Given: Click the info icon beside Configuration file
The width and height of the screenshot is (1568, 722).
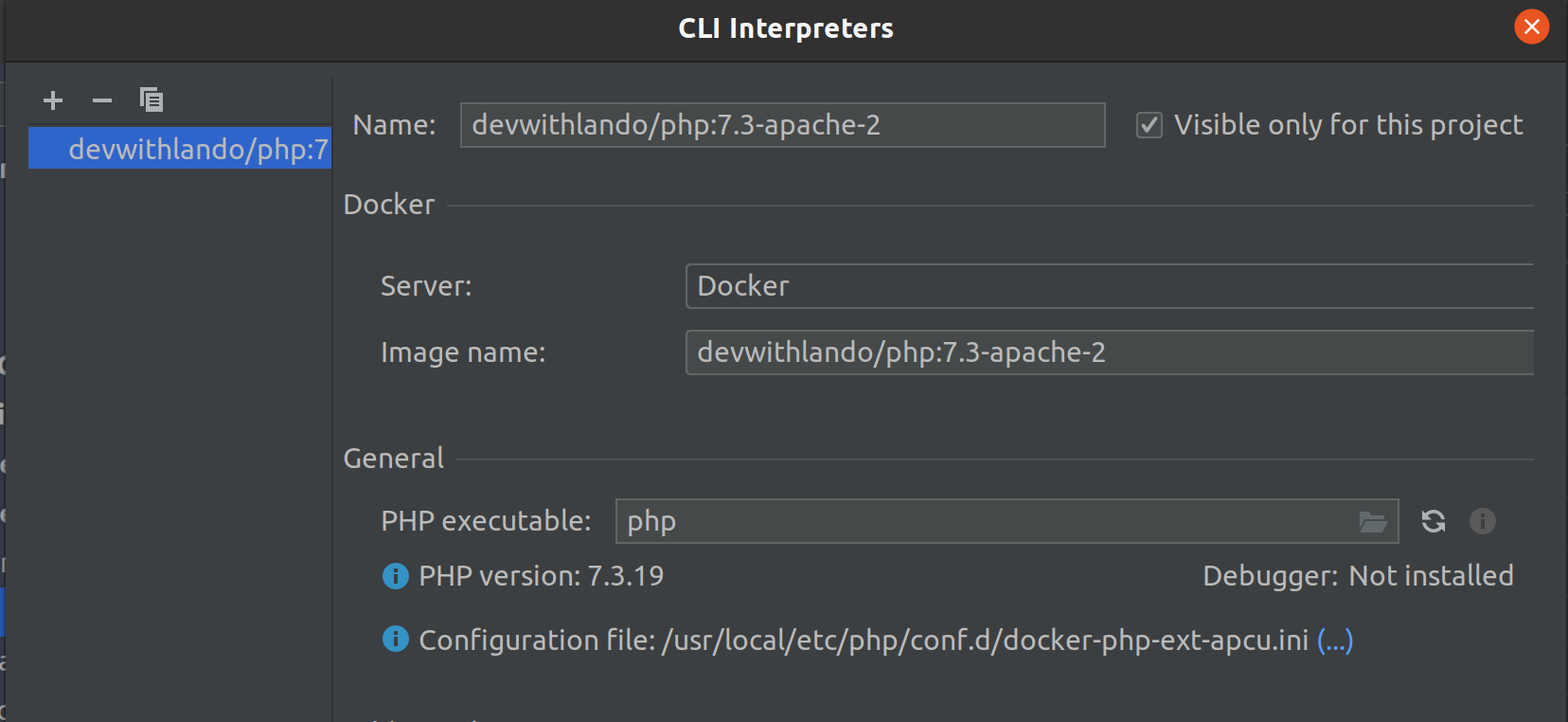Looking at the screenshot, I should pos(395,640).
